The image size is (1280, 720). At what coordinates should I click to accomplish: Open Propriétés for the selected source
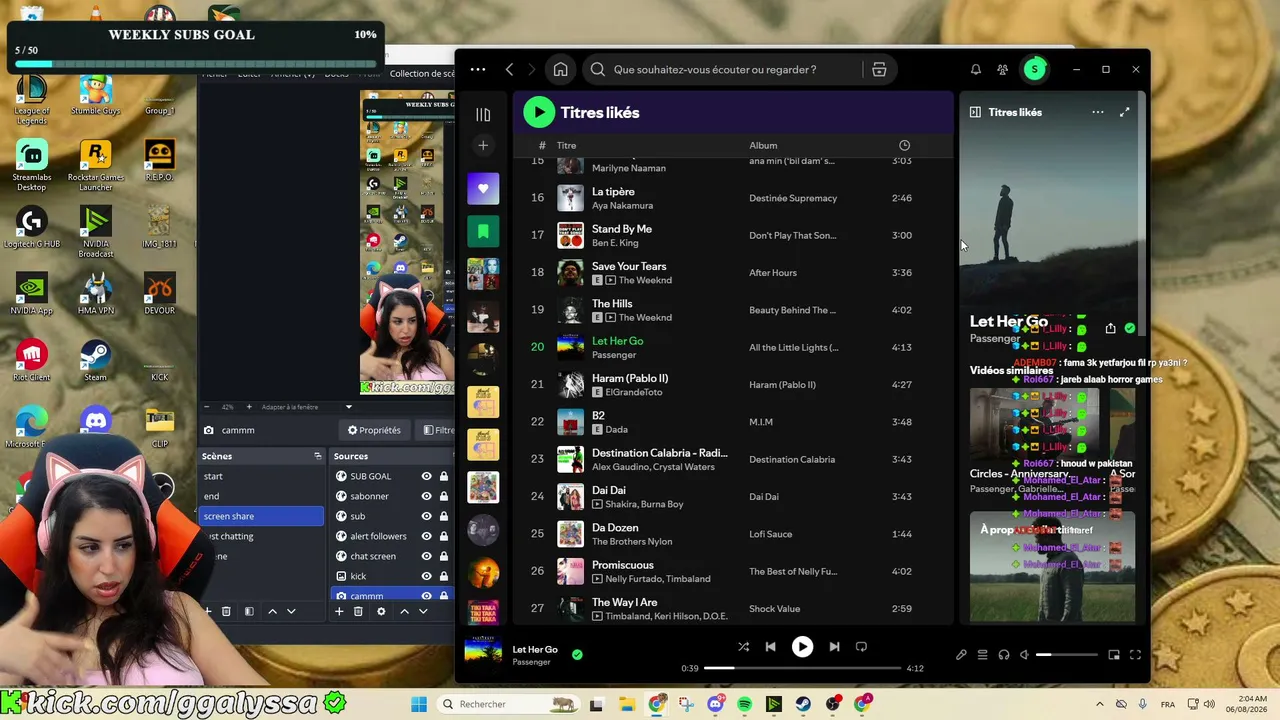click(x=374, y=430)
